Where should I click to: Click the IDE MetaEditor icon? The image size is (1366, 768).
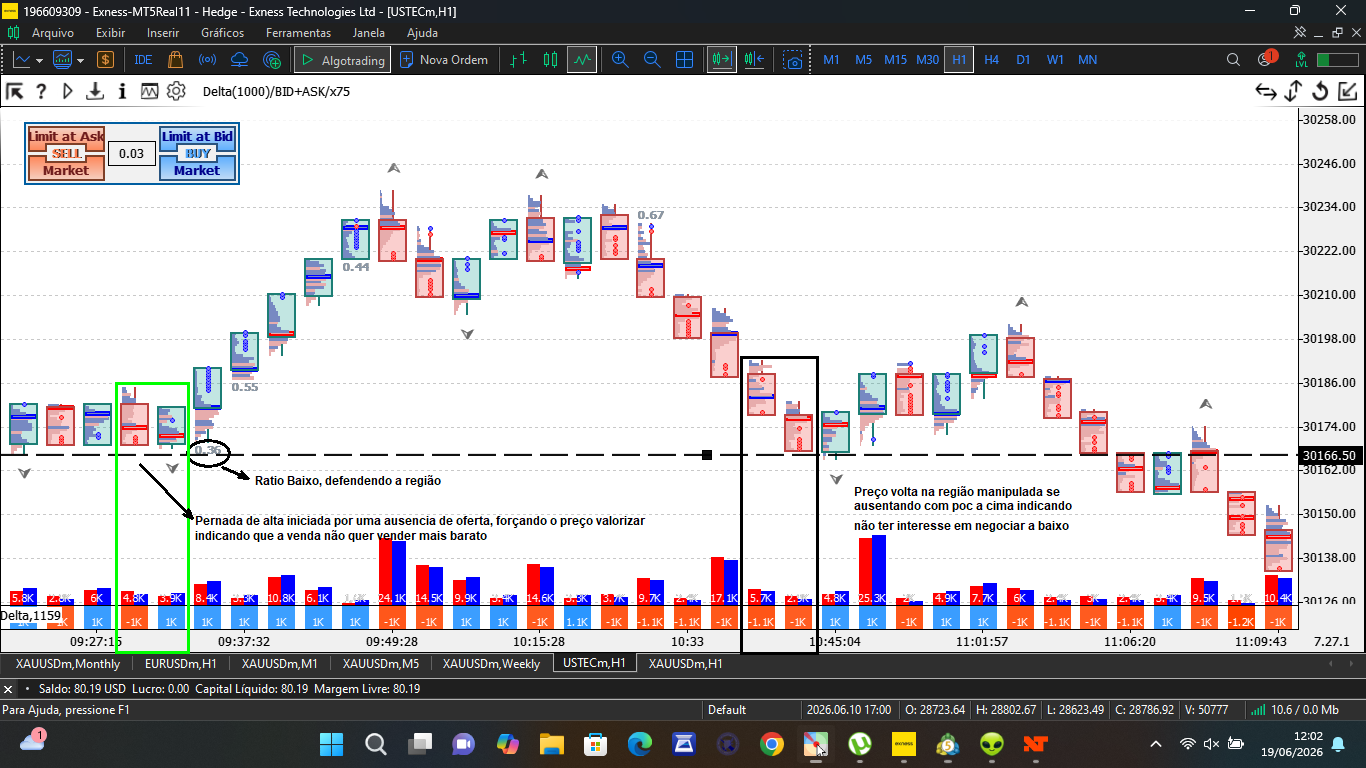(x=143, y=60)
